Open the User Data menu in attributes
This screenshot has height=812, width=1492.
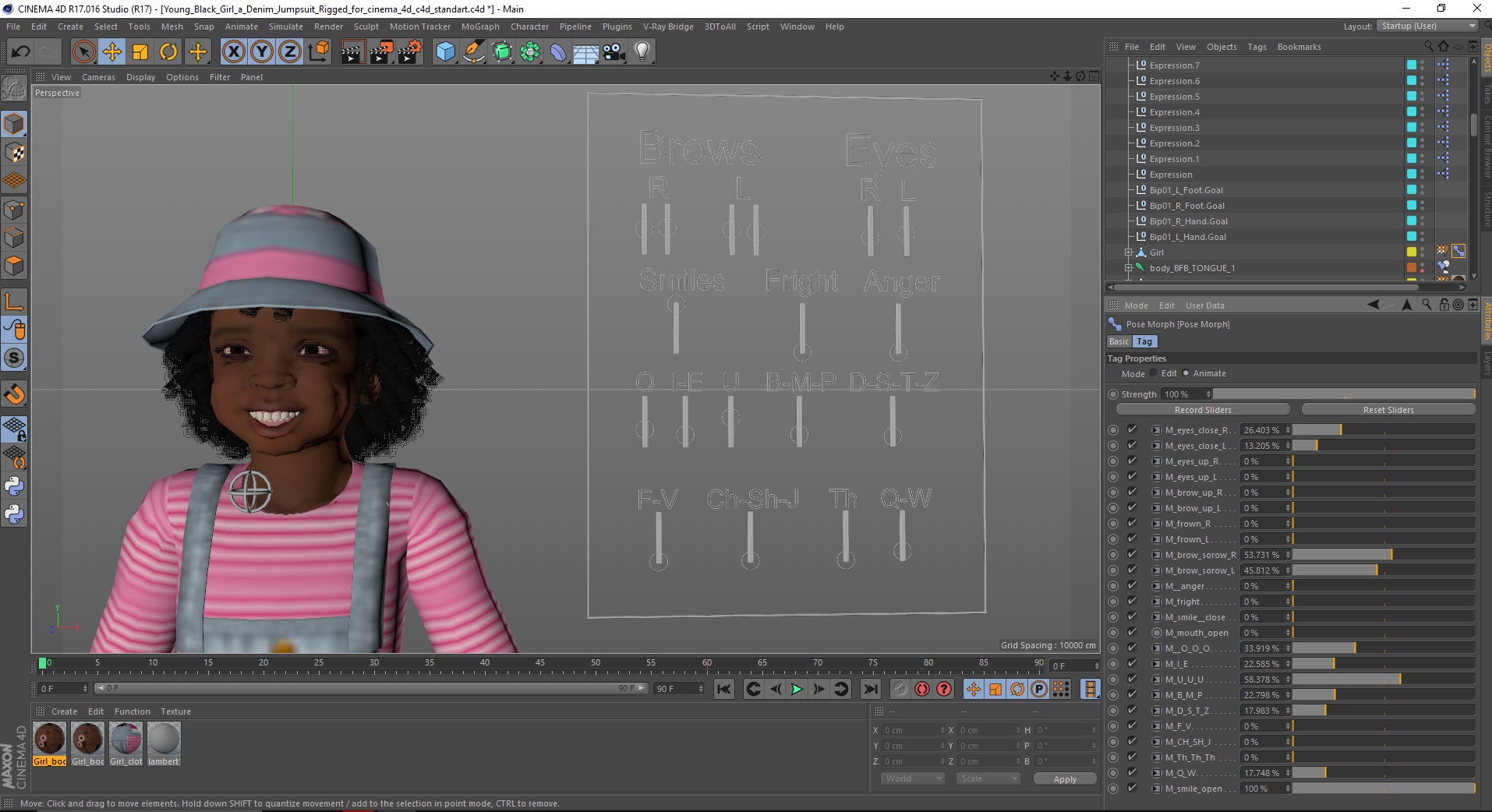pos(1204,305)
